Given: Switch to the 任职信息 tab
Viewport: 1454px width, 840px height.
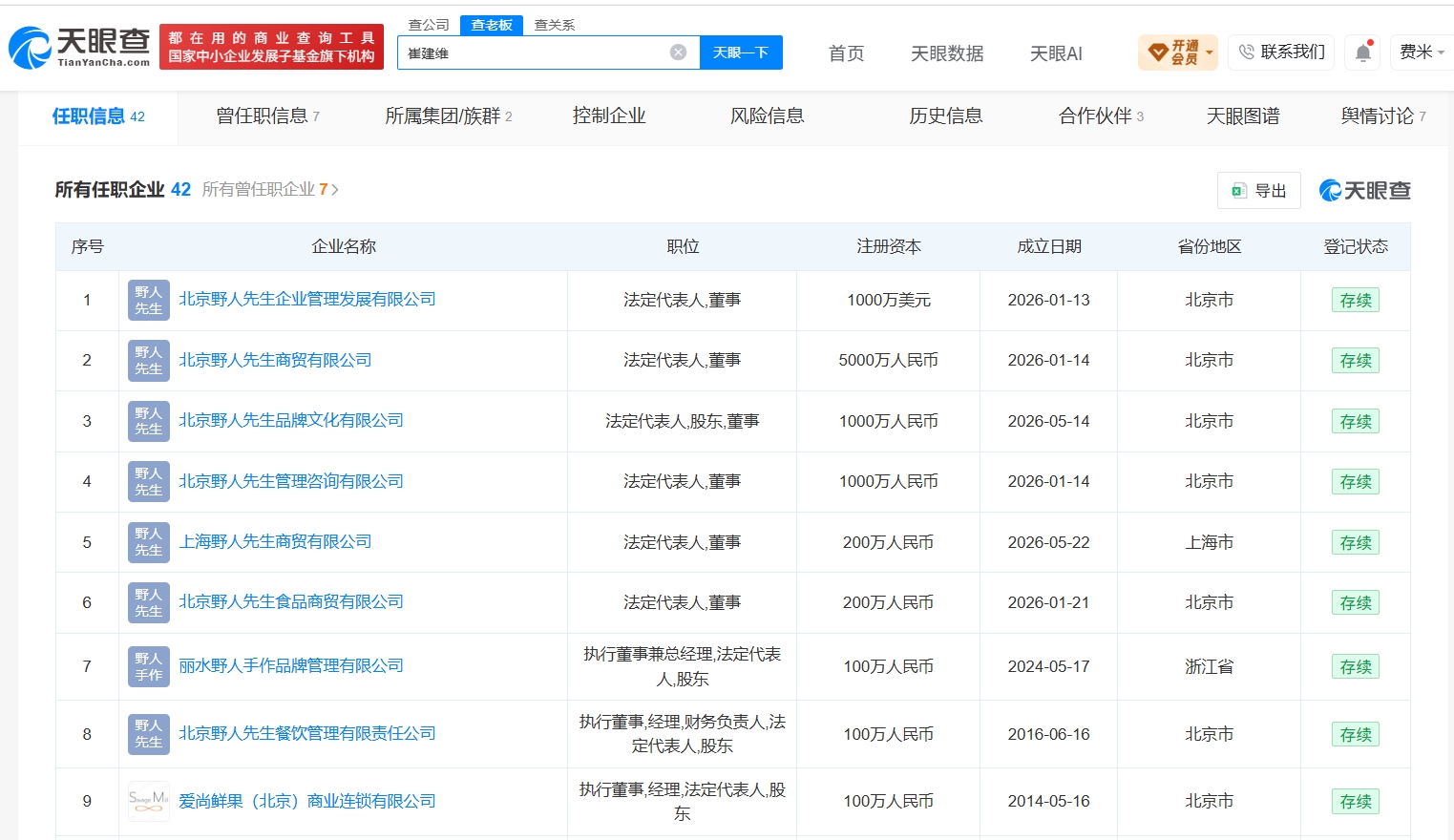Looking at the screenshot, I should pyautogui.click(x=98, y=116).
